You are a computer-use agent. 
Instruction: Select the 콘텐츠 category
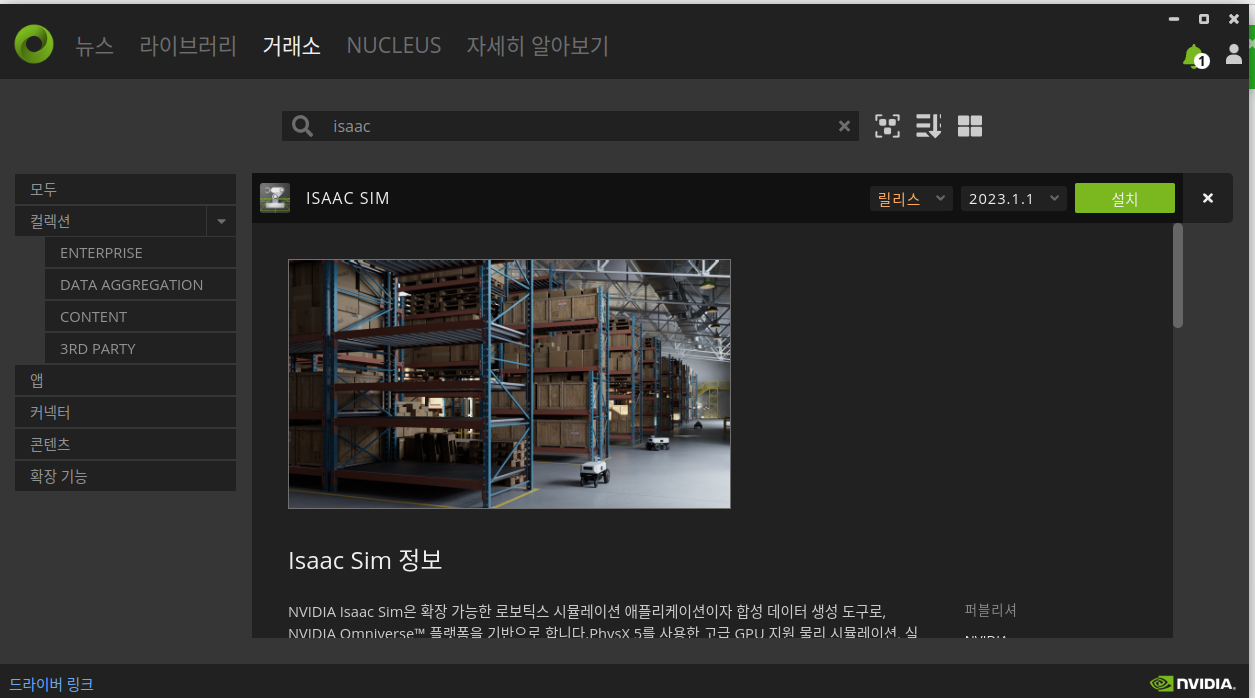[126, 444]
